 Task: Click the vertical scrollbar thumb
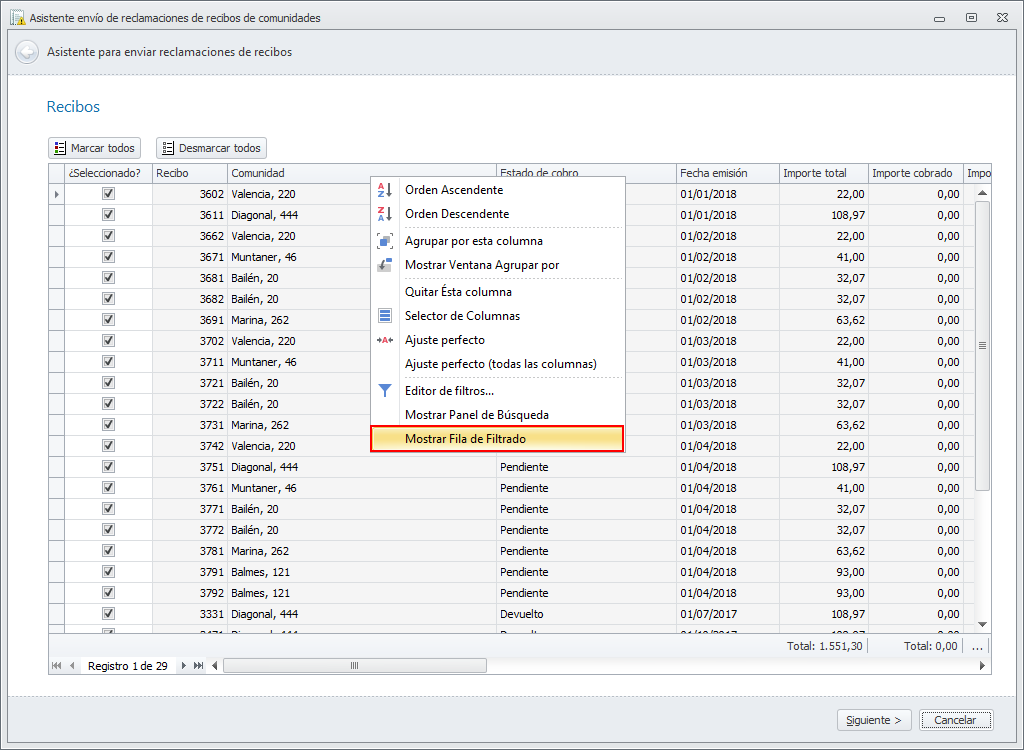[982, 346]
